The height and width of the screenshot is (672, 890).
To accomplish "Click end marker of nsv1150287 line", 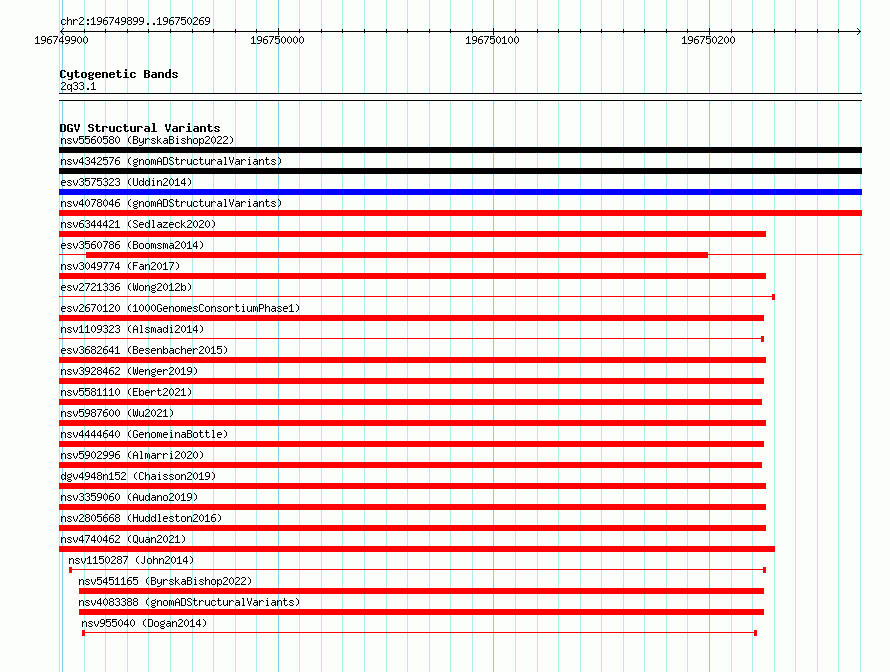I will click(765, 570).
